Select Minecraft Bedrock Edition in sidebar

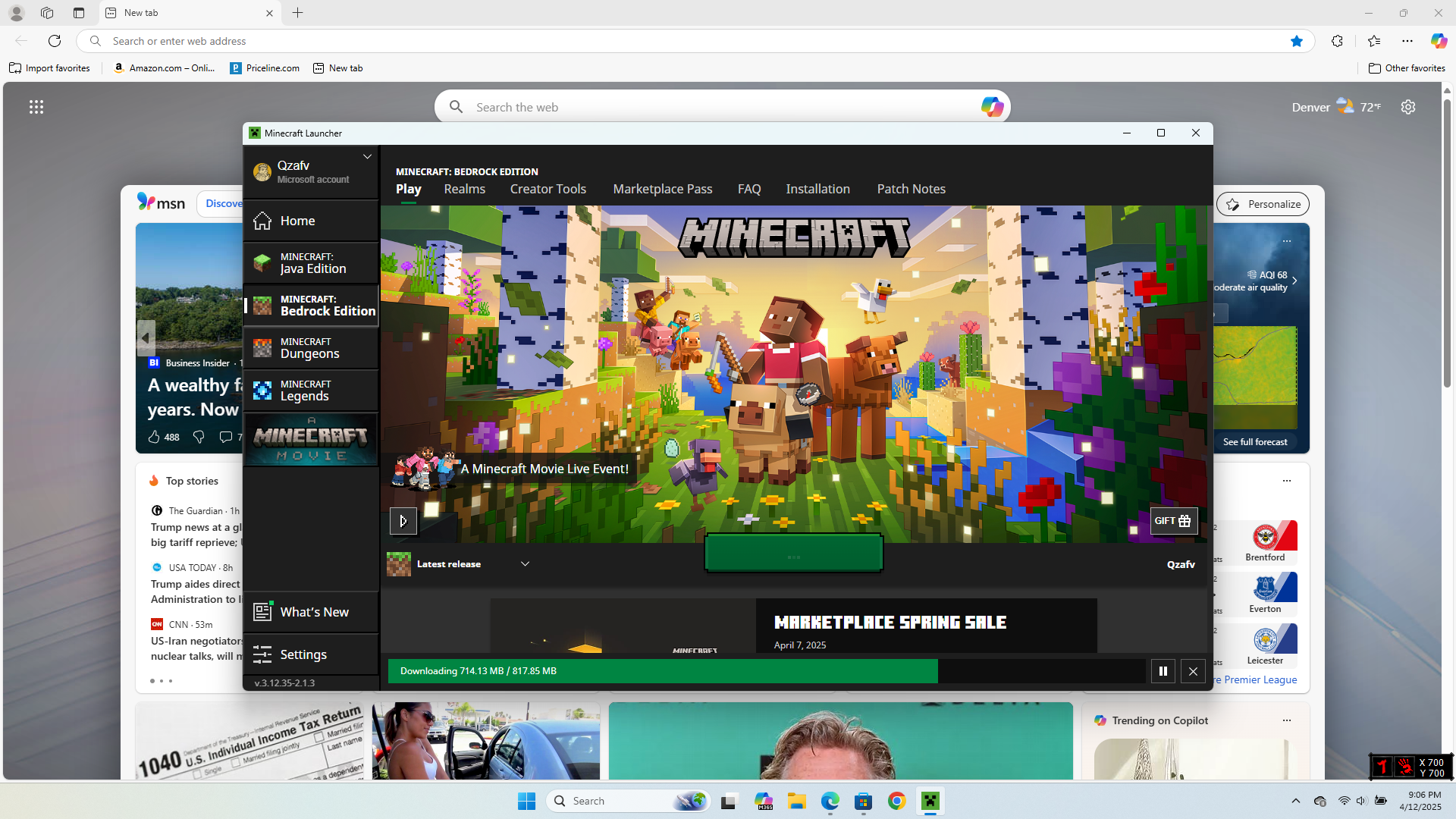[x=311, y=306]
